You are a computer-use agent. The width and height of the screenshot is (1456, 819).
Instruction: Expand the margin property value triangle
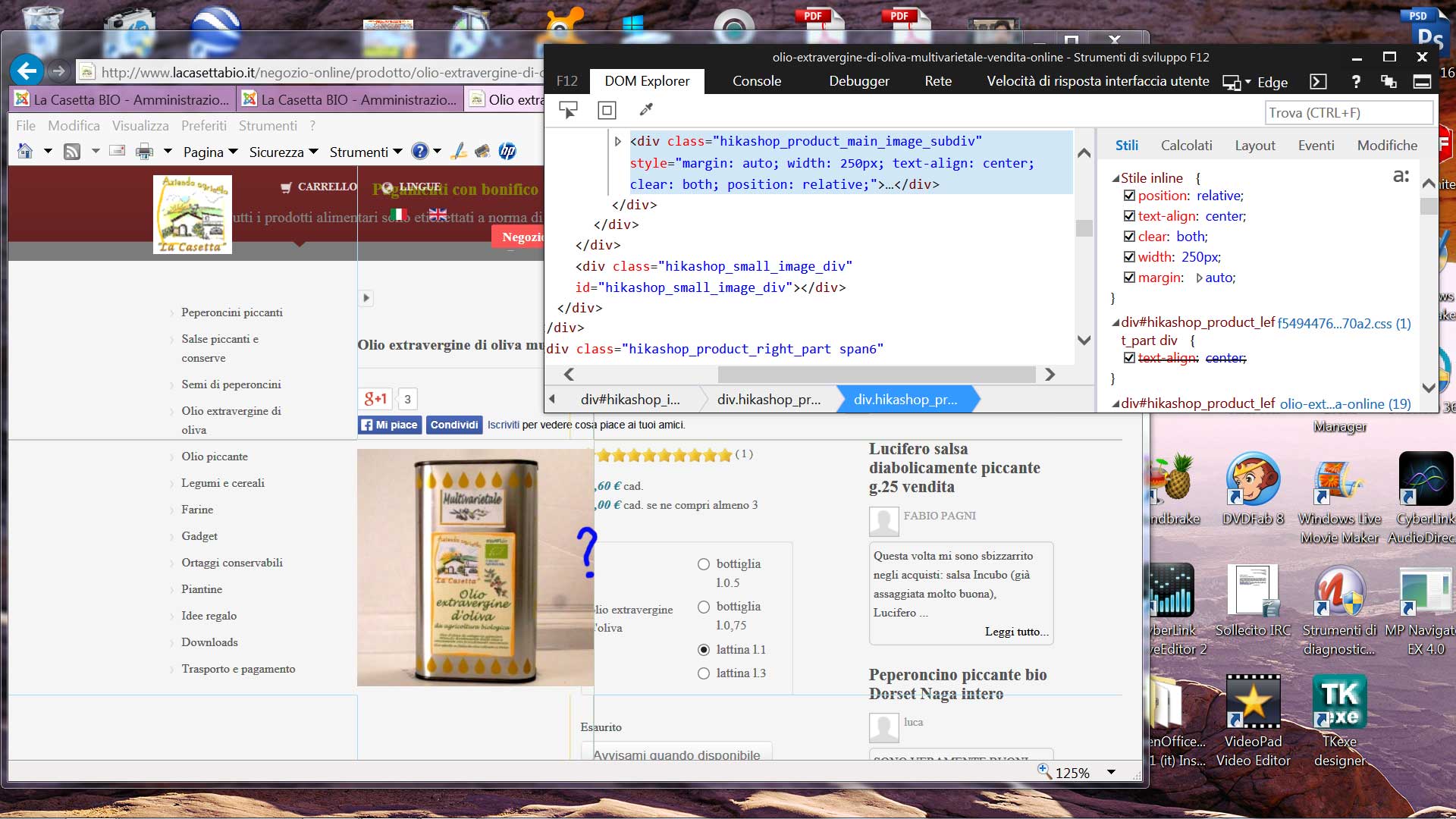tap(1199, 278)
